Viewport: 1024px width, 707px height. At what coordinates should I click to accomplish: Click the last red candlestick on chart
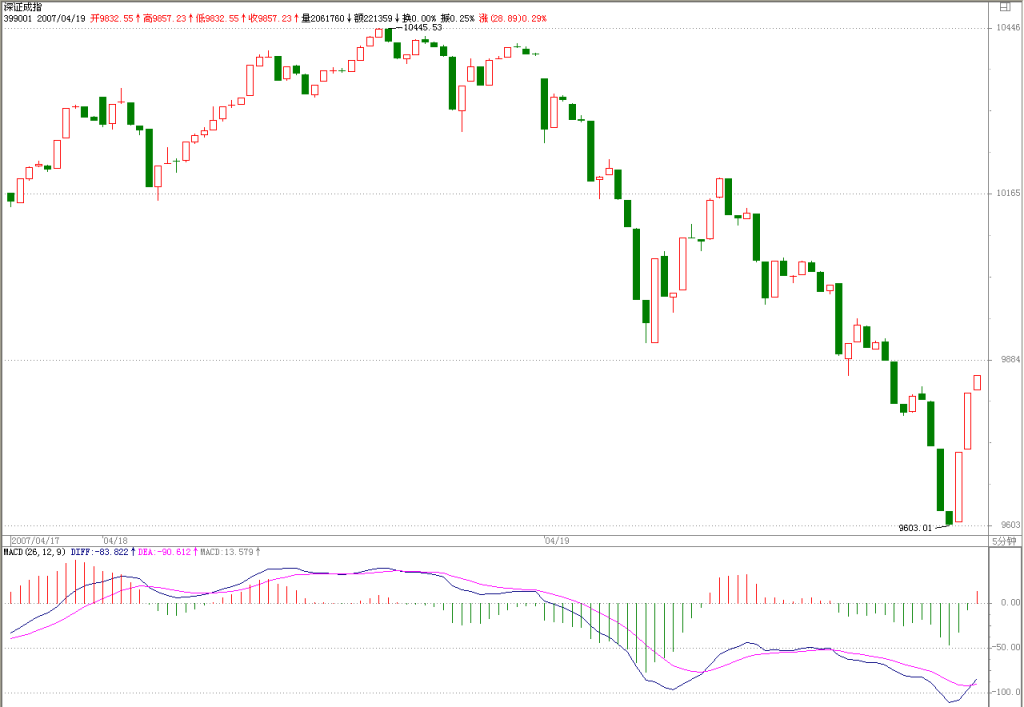[978, 383]
